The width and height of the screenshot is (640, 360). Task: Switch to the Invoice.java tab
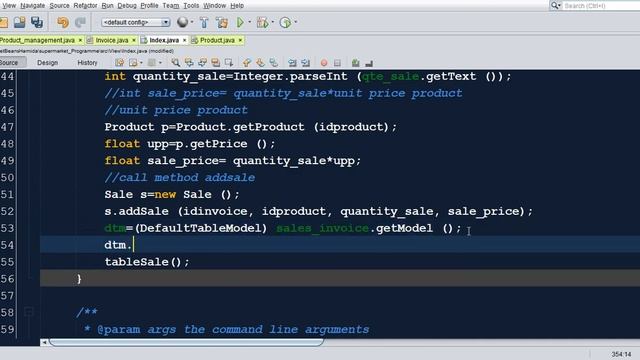111,40
